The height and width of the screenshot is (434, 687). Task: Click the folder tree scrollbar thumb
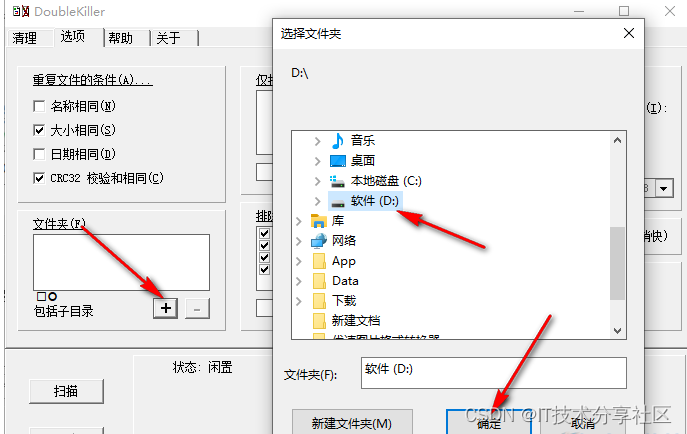[x=617, y=263]
